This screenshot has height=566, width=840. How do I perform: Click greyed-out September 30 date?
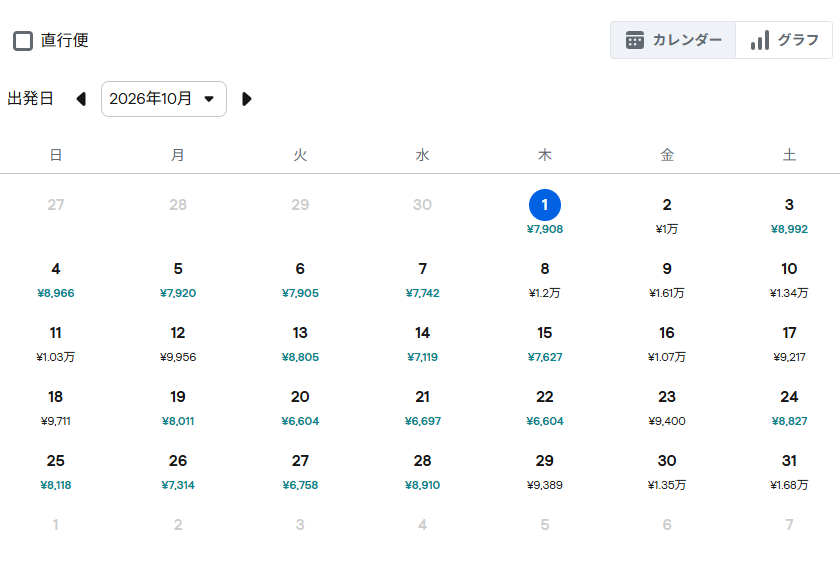(x=423, y=205)
